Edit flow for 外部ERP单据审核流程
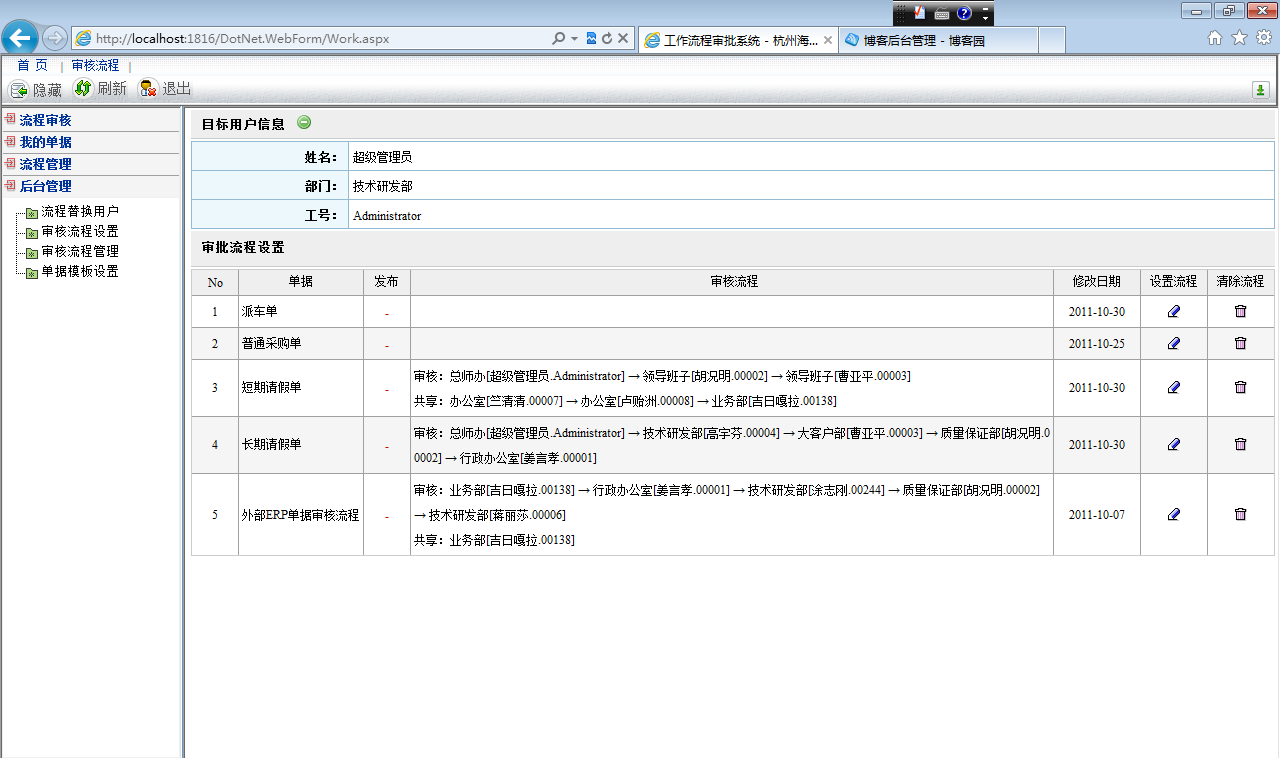This screenshot has height=758, width=1280. [x=1174, y=514]
